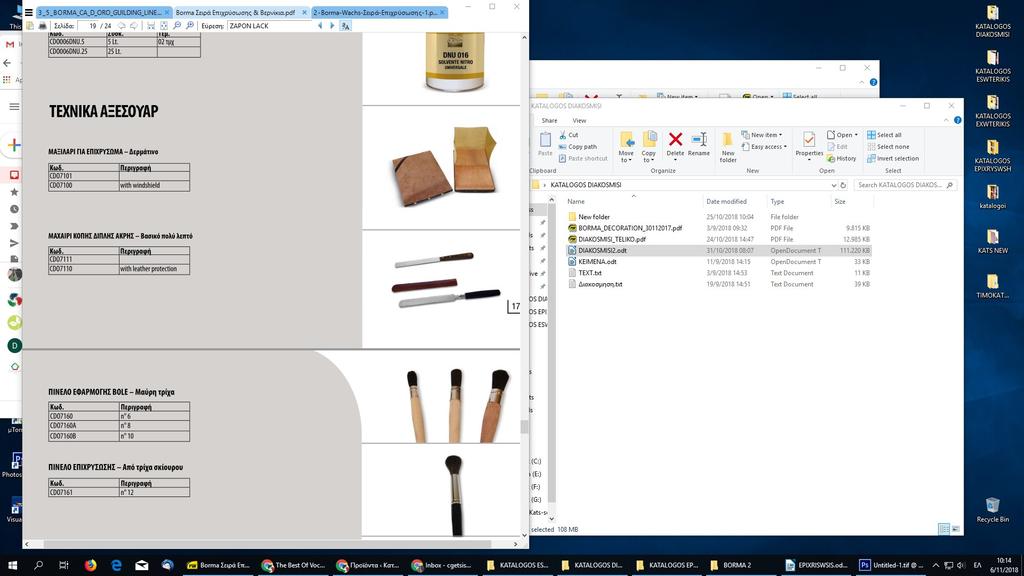Viewport: 1024px width, 576px height.
Task: Click the blue Help icon in Explorer
Action: (957, 121)
